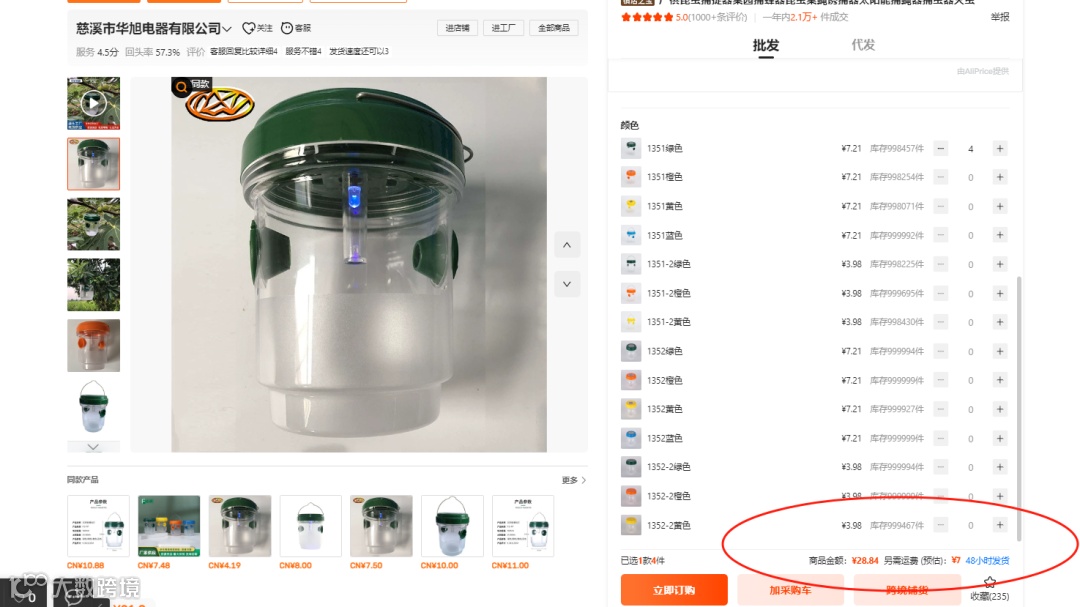Select the 1351 orange color swatch
Image resolution: width=1080 pixels, height=607 pixels.
click(630, 177)
